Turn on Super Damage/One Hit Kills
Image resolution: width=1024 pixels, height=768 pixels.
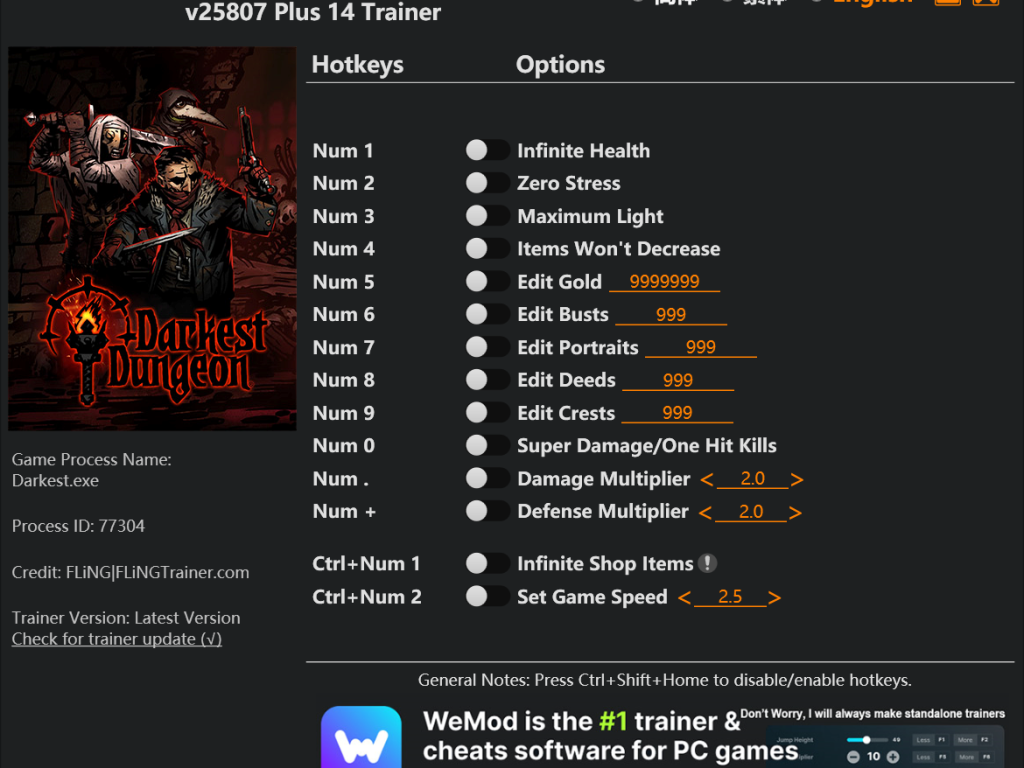487,445
